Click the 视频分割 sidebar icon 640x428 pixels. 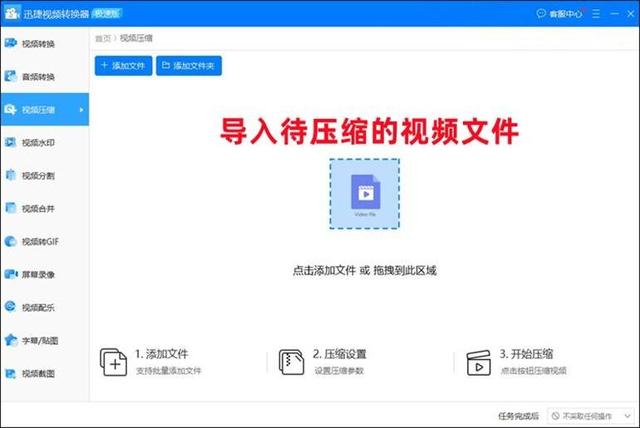coord(10,175)
